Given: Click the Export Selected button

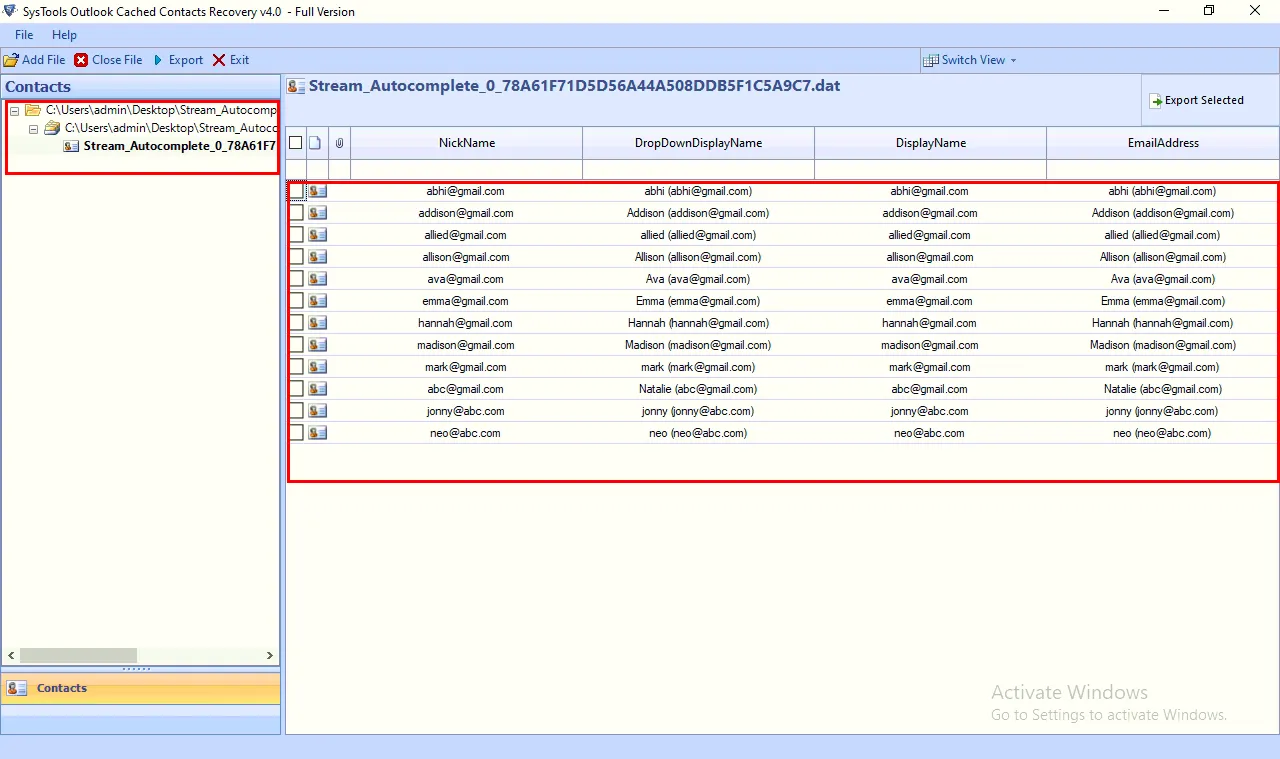Looking at the screenshot, I should tap(1196, 100).
